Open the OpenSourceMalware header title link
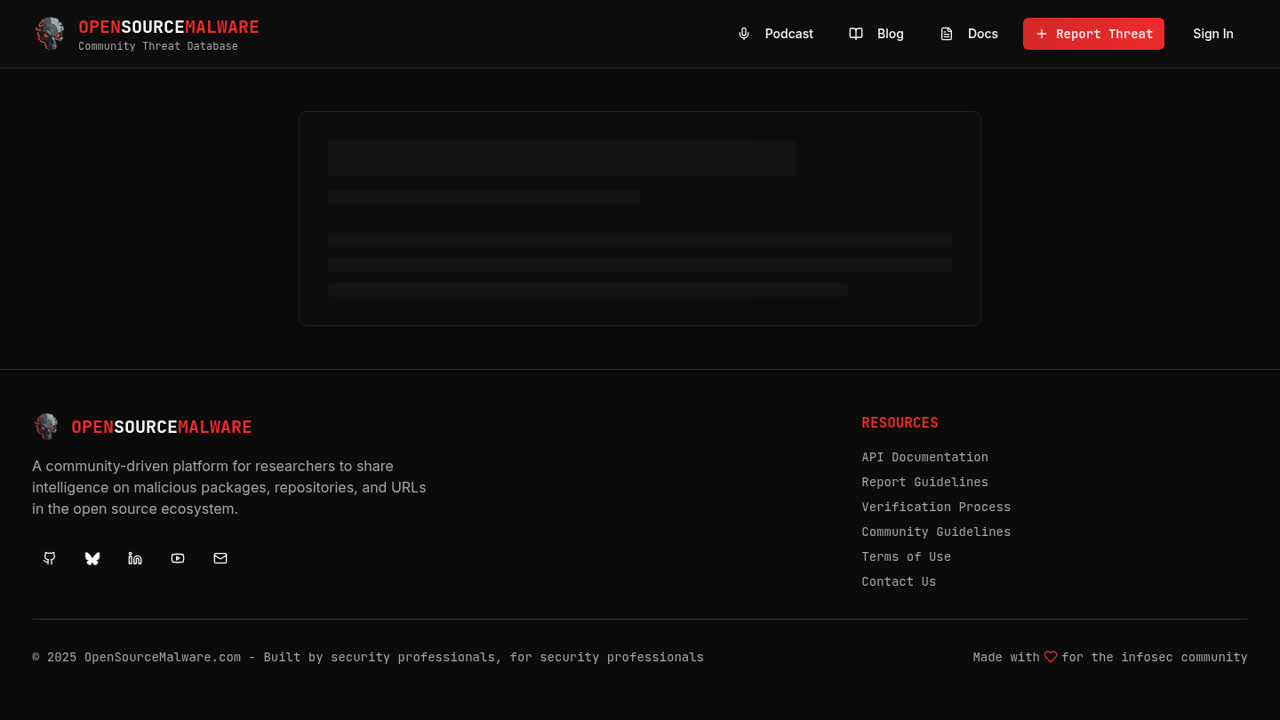The image size is (1280, 720). [x=169, y=27]
